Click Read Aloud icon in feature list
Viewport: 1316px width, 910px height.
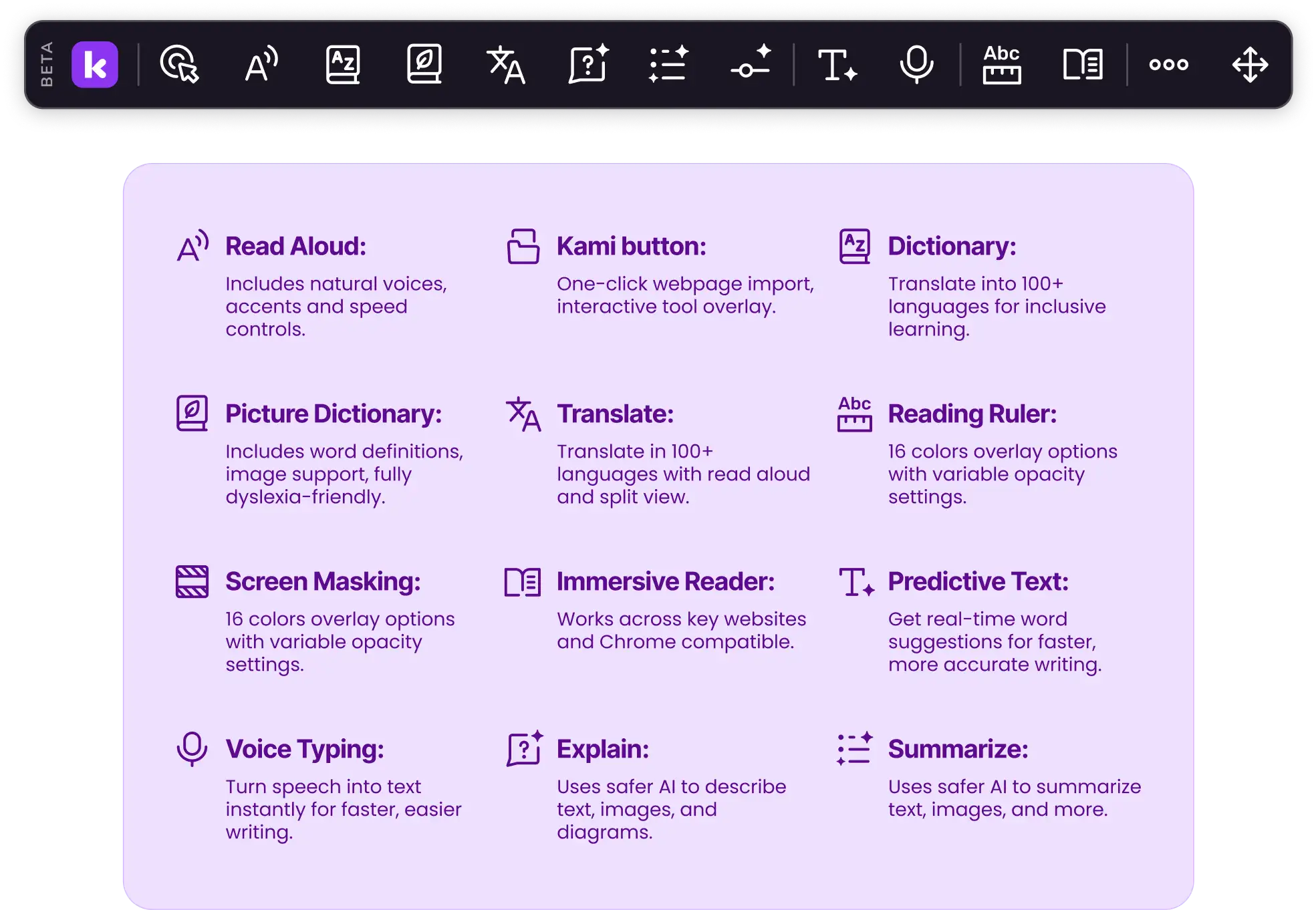[193, 246]
